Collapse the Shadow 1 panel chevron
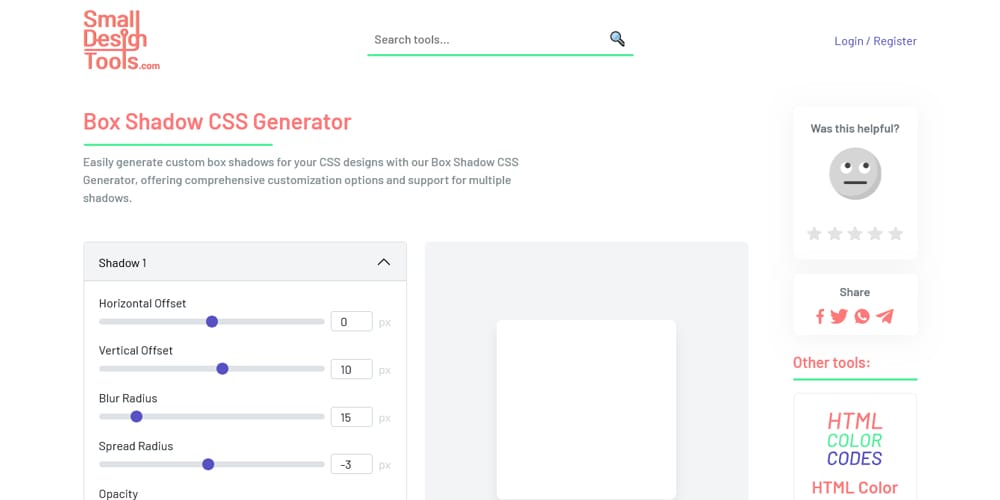Viewport: 1000px width, 500px height. [x=383, y=262]
